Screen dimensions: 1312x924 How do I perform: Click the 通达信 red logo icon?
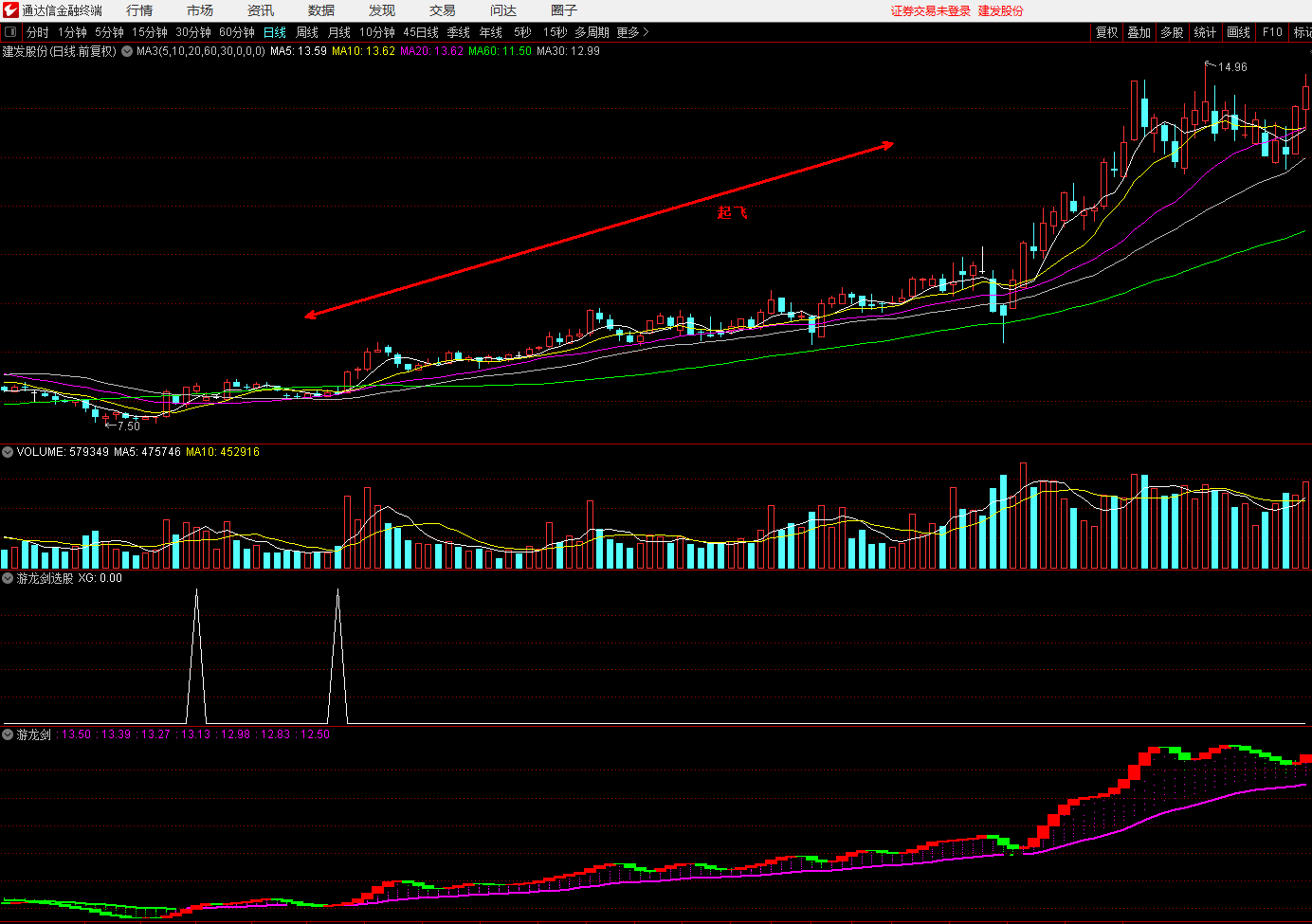[x=10, y=10]
